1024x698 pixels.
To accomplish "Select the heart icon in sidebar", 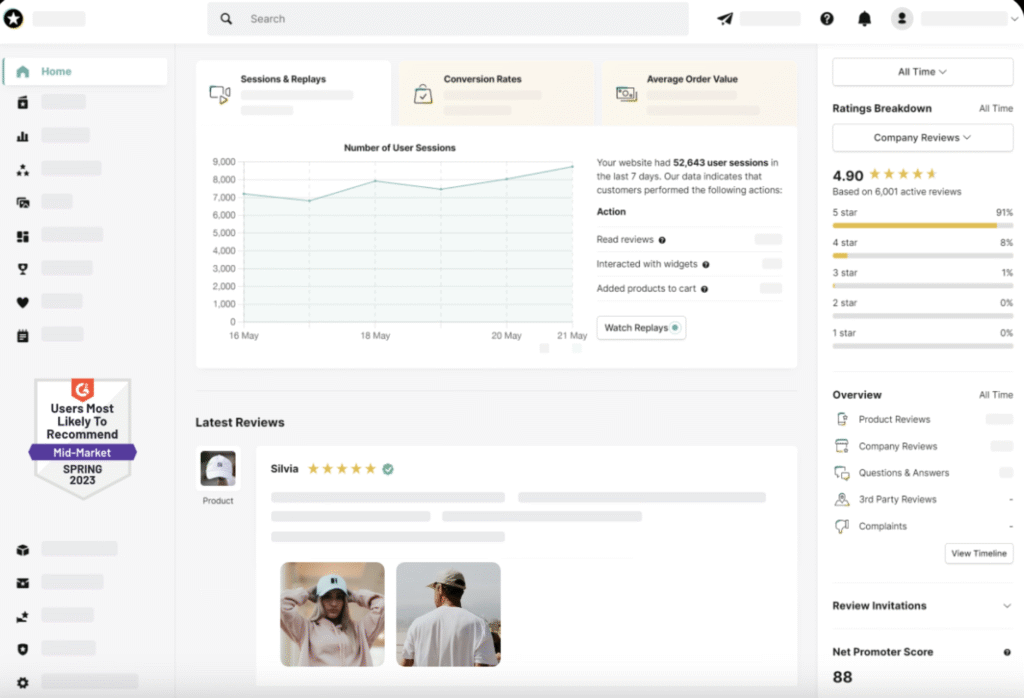I will coord(23,302).
